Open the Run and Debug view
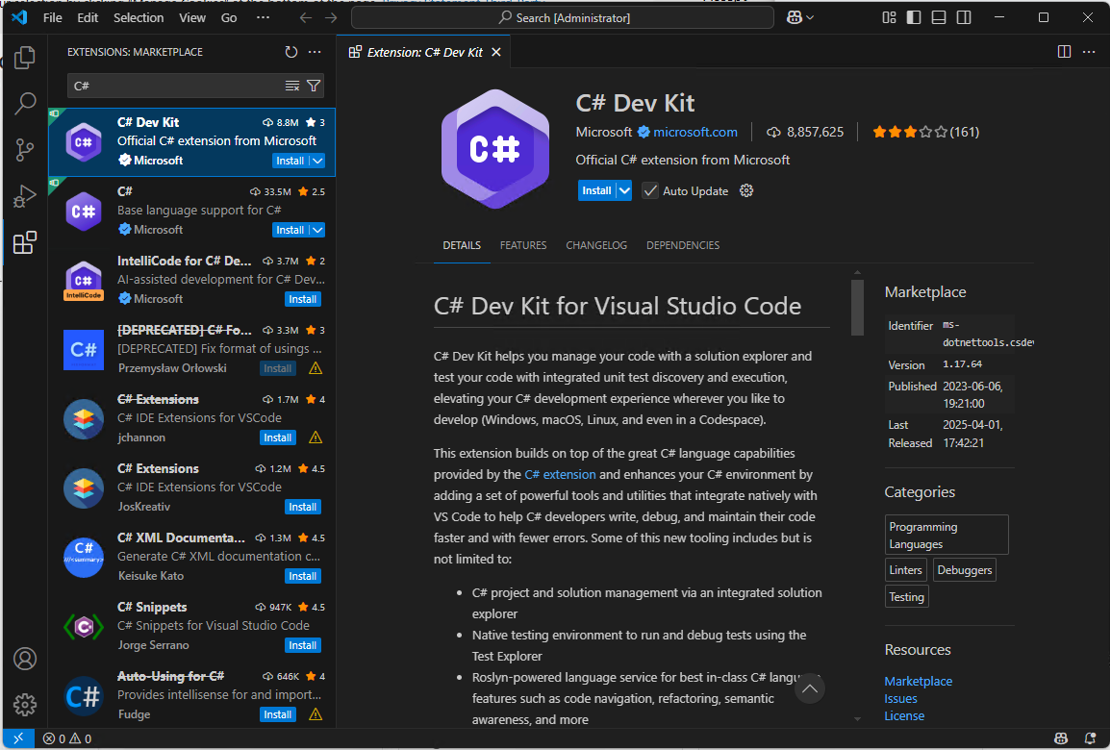The image size is (1110, 750). click(x=25, y=196)
